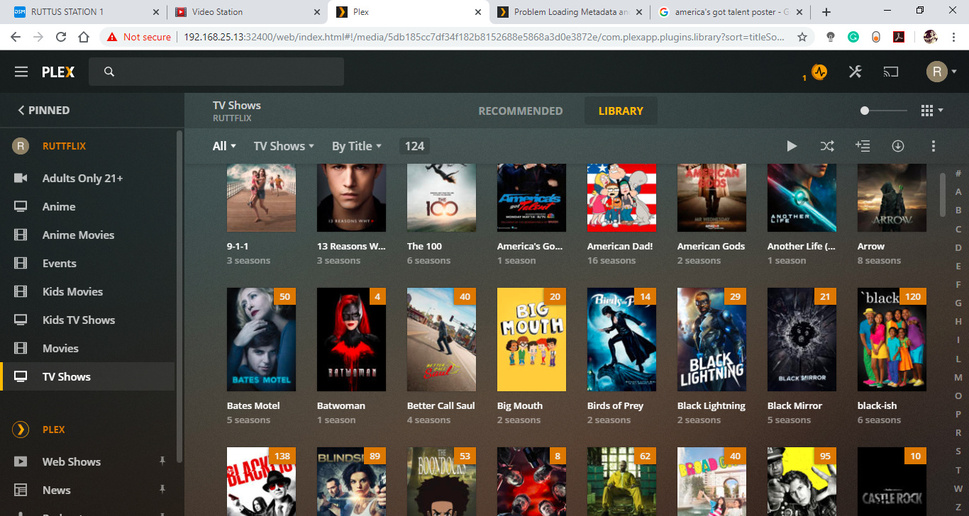The width and height of the screenshot is (969, 516).
Task: Go back to PINNED sidebar
Action: (43, 110)
